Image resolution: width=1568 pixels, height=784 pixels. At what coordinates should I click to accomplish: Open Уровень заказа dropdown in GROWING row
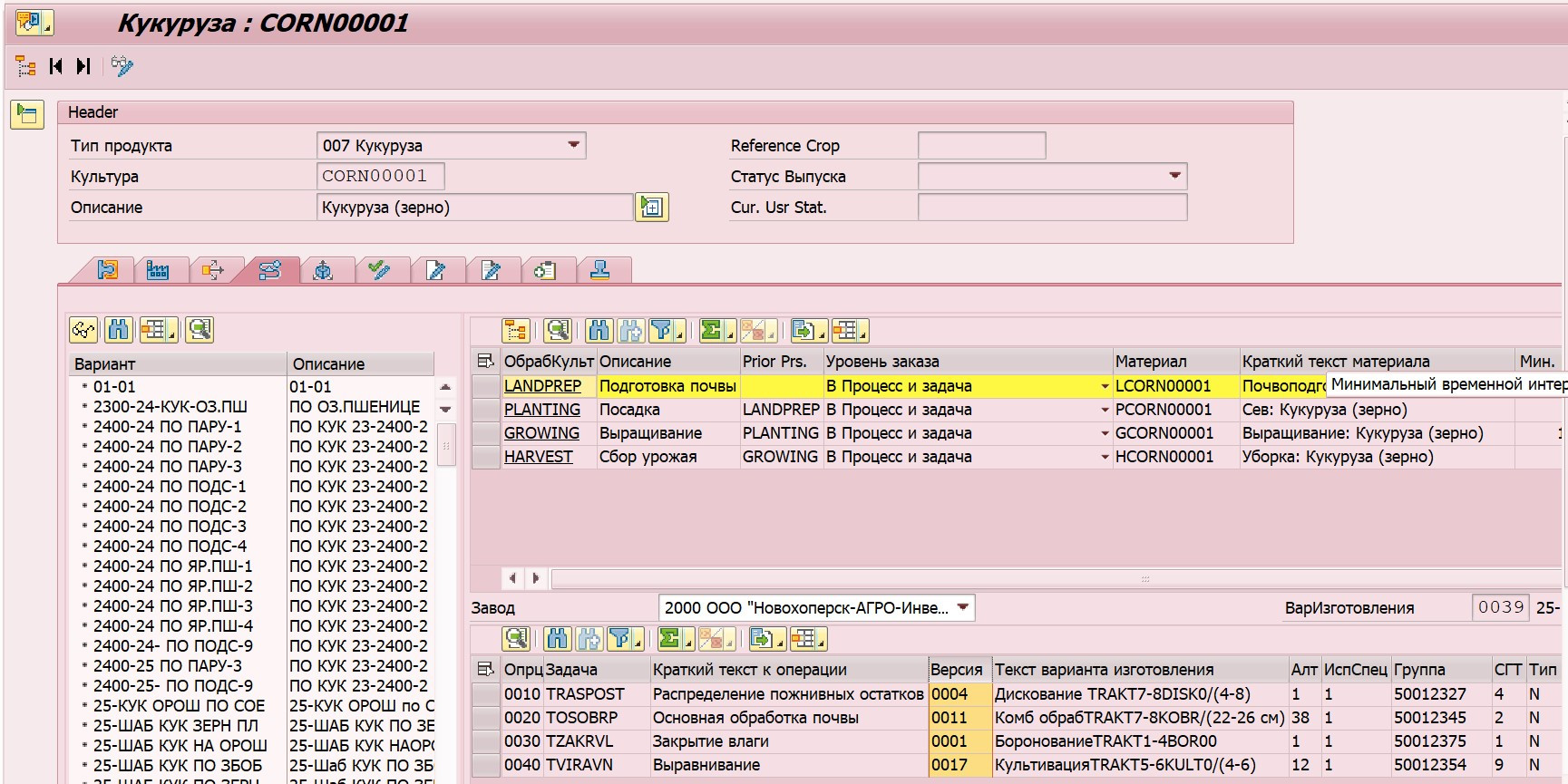pos(1104,433)
